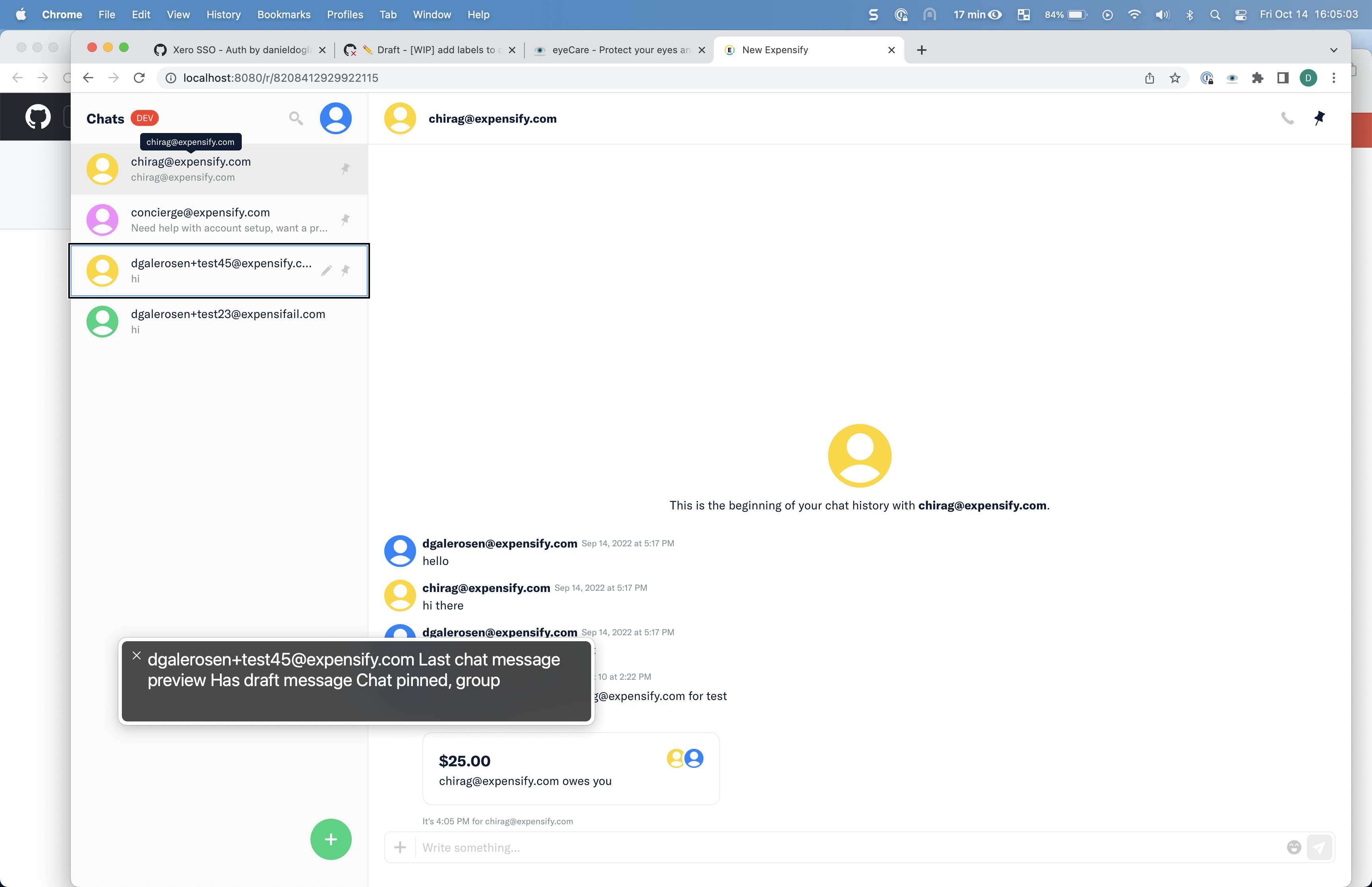Start a call with the phone icon

pos(1287,118)
